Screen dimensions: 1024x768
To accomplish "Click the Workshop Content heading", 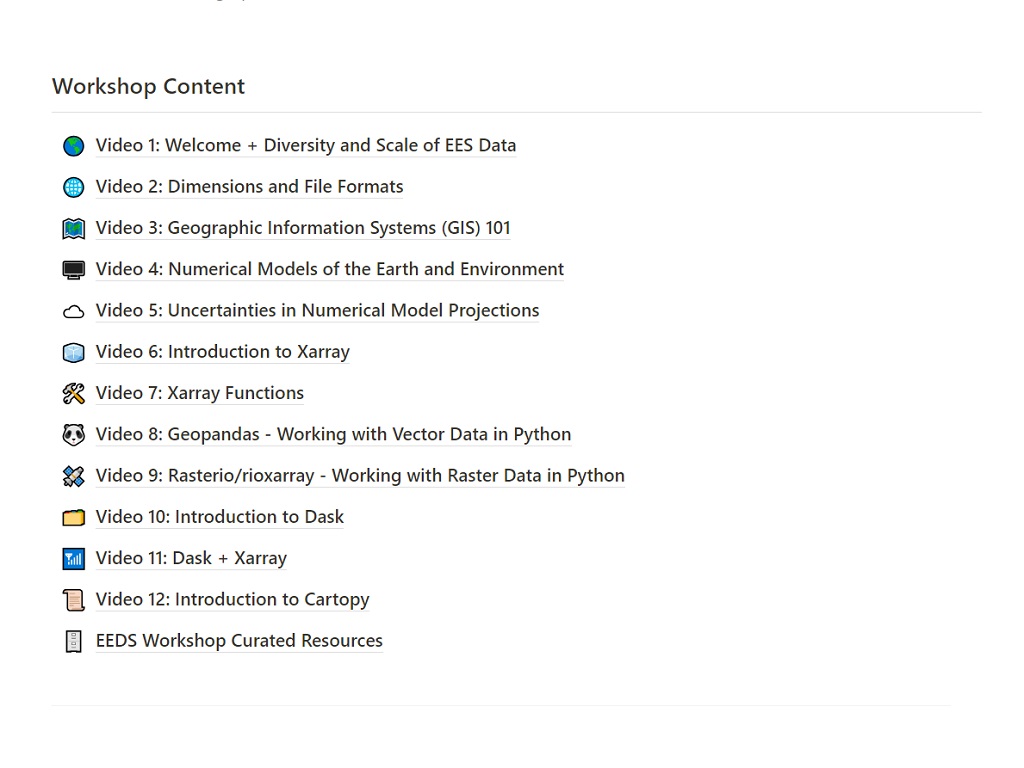I will pos(148,86).
